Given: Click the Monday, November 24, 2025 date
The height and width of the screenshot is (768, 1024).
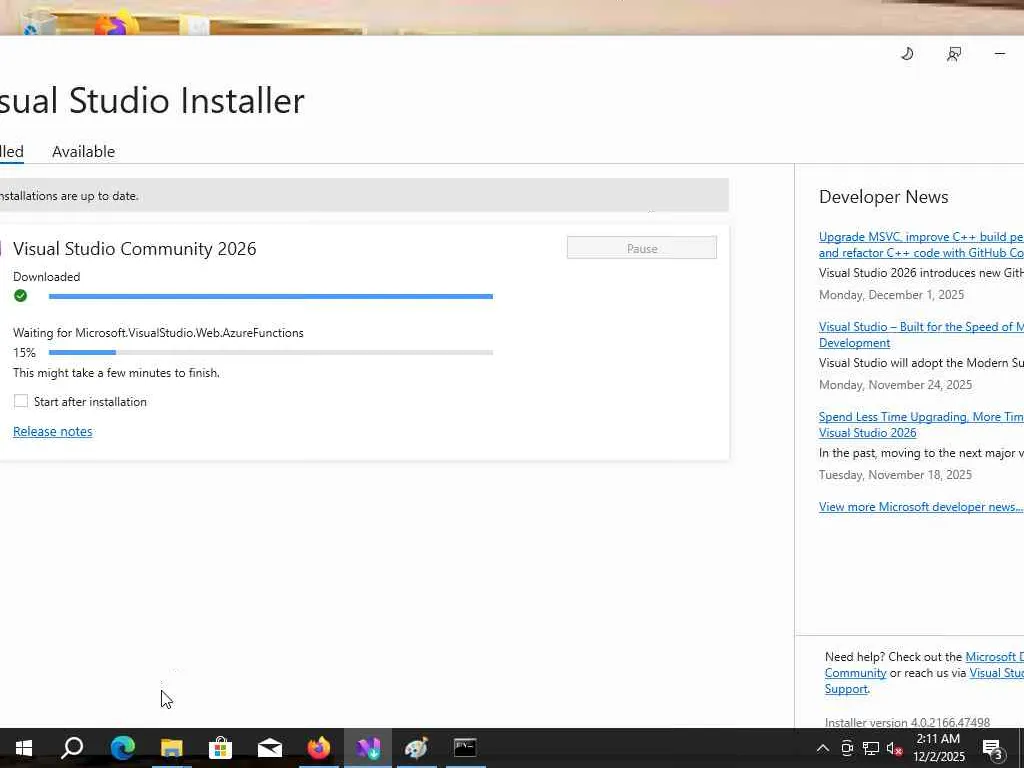Looking at the screenshot, I should (895, 385).
